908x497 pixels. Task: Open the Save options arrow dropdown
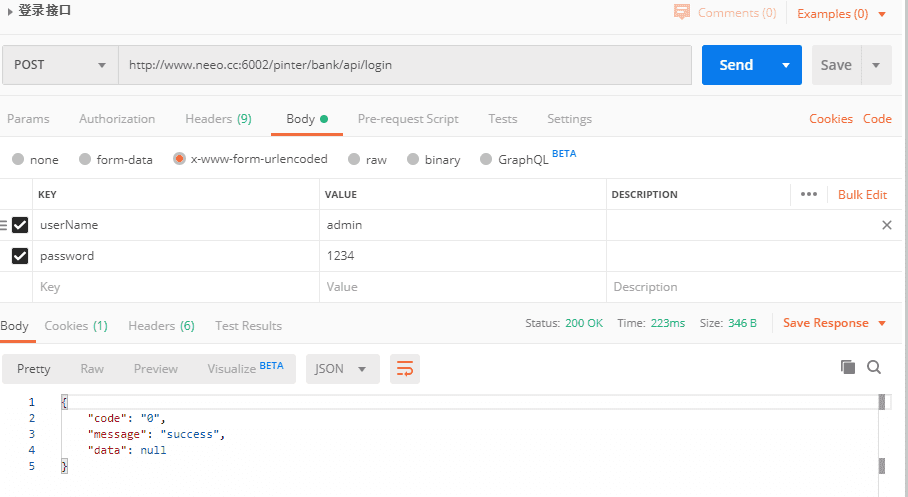(x=876, y=65)
